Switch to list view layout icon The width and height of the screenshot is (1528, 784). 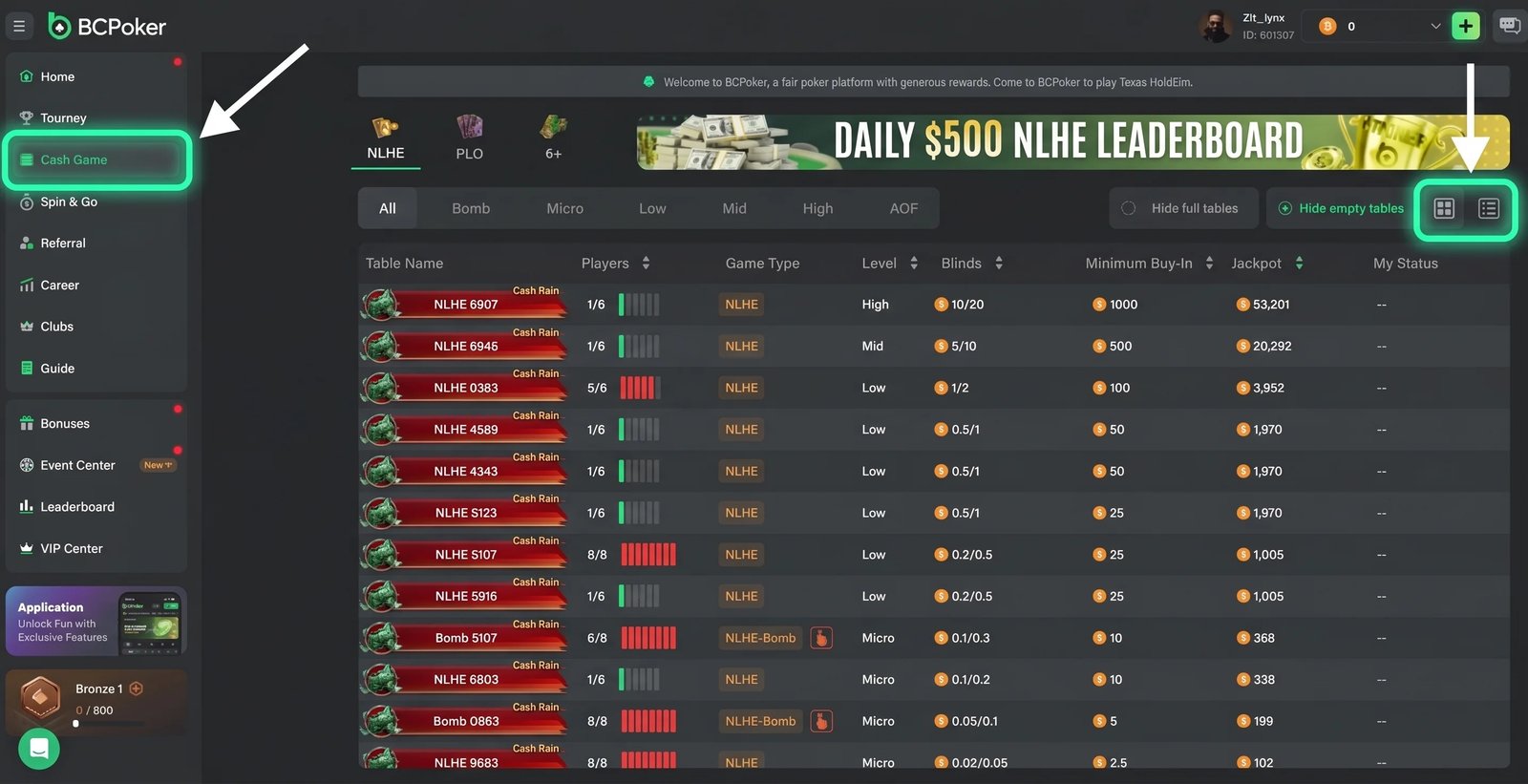point(1488,208)
